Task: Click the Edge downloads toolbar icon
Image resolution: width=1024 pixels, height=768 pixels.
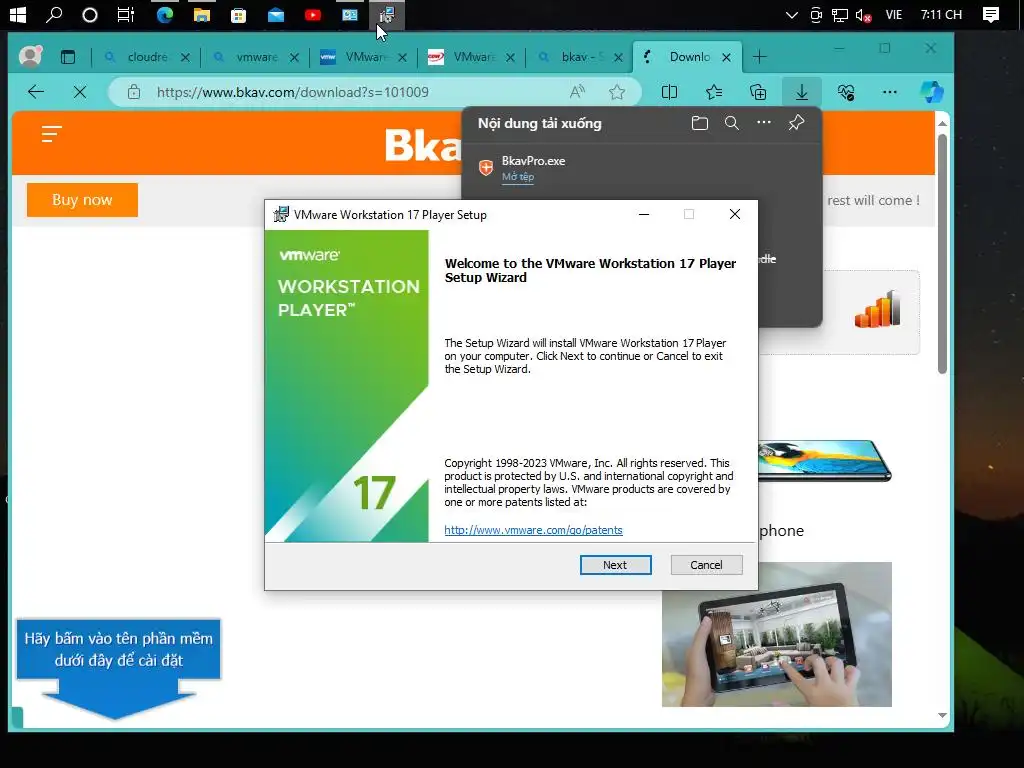Action: click(801, 92)
